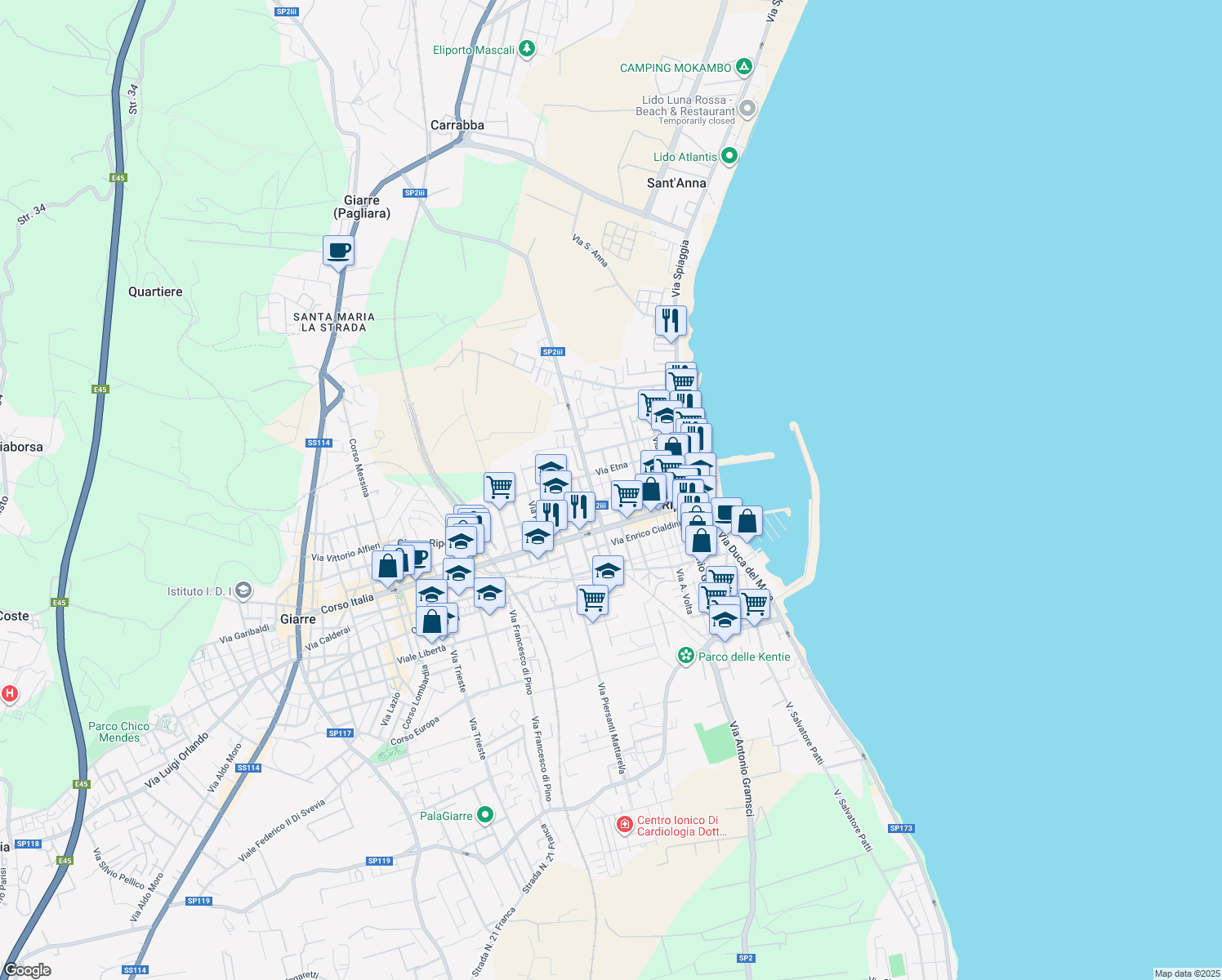Select the restaurant icon near Via Spiaggia

pyautogui.click(x=670, y=320)
